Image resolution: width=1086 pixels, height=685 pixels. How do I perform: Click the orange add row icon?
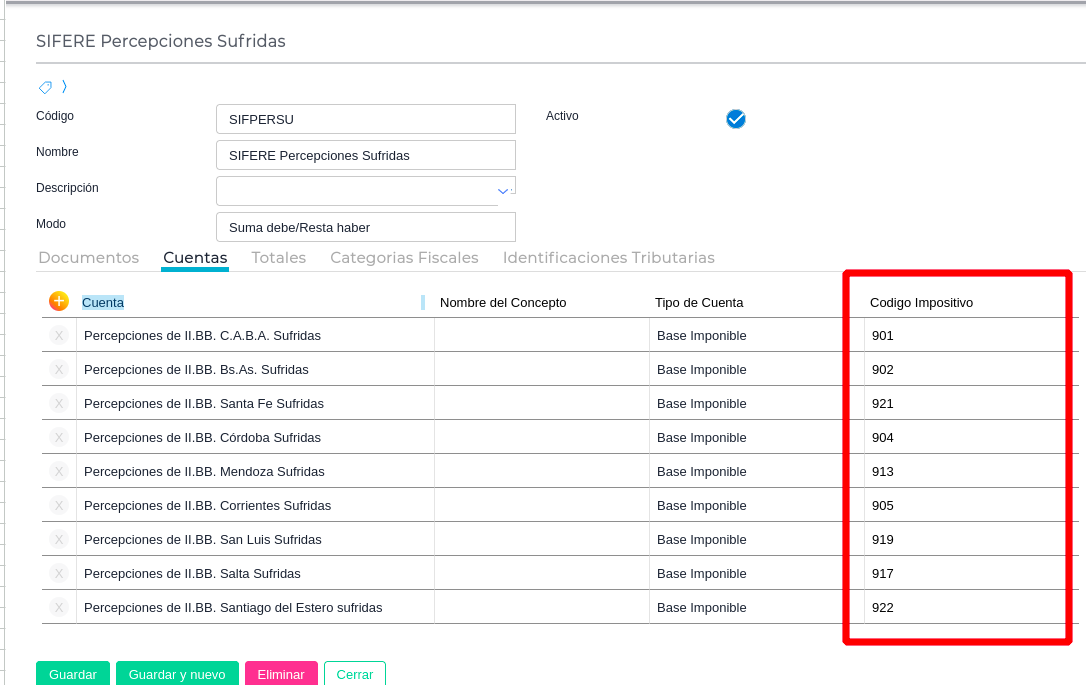point(58,301)
